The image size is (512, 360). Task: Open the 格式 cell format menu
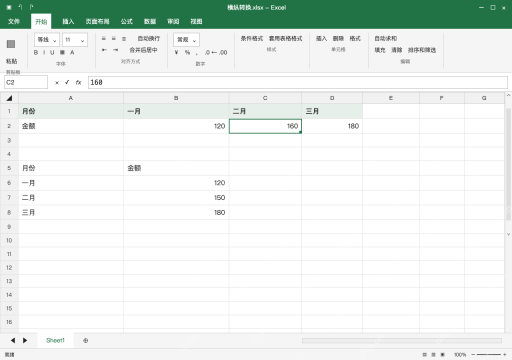click(x=355, y=39)
